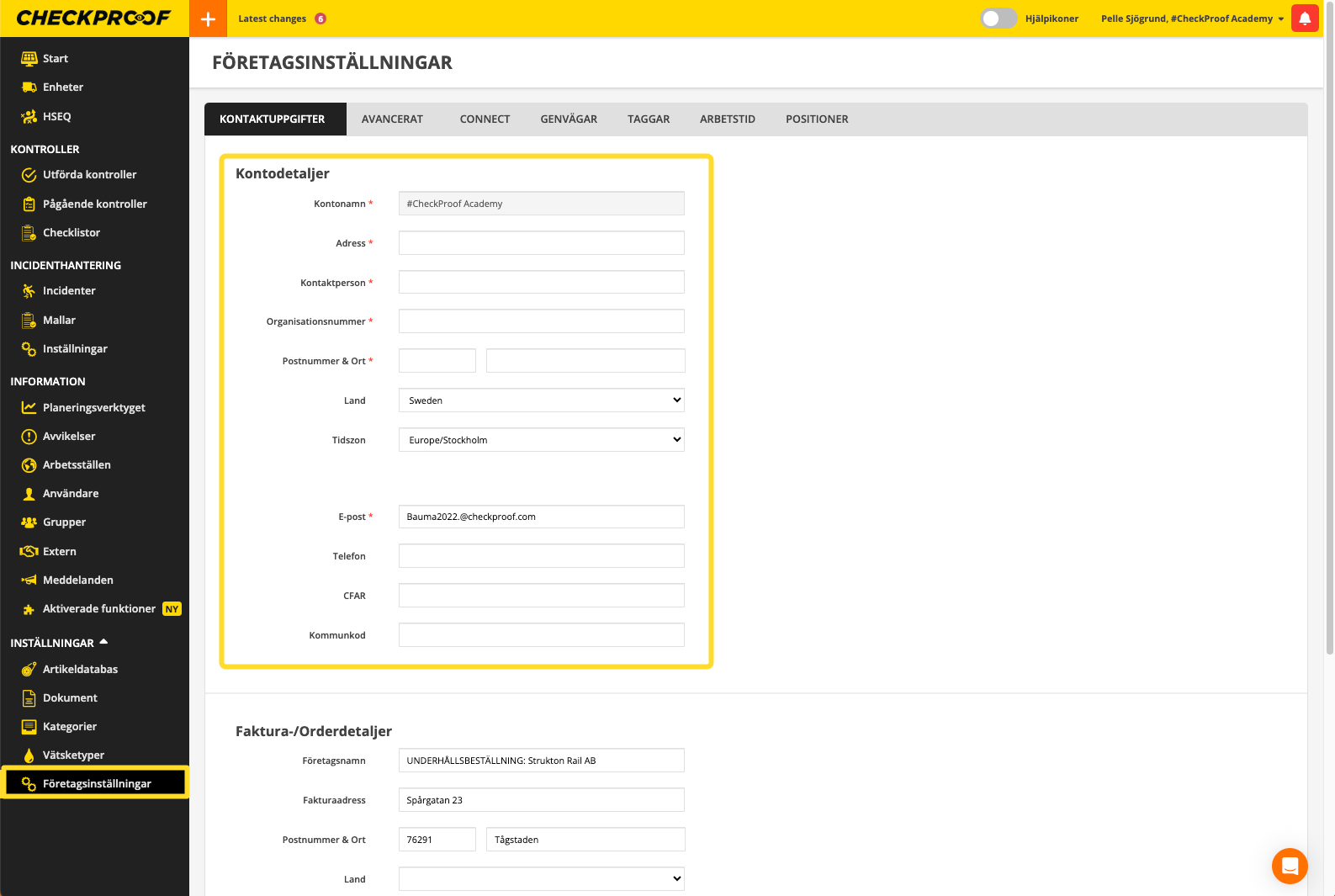This screenshot has height=896, width=1335.
Task: Click the HSEQ icon in sidebar
Action: 29,117
